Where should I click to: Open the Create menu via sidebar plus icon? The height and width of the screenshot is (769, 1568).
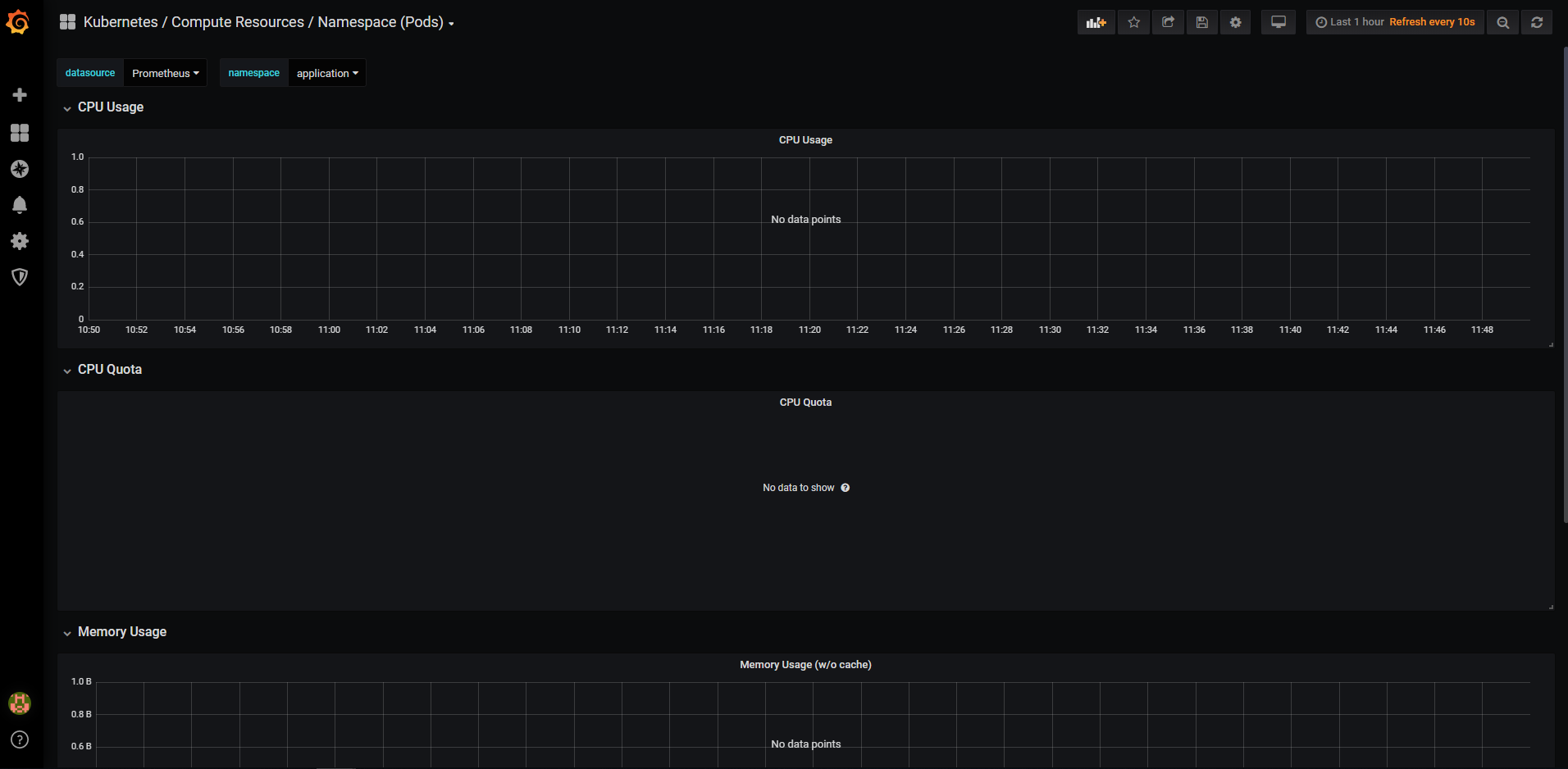(x=20, y=94)
